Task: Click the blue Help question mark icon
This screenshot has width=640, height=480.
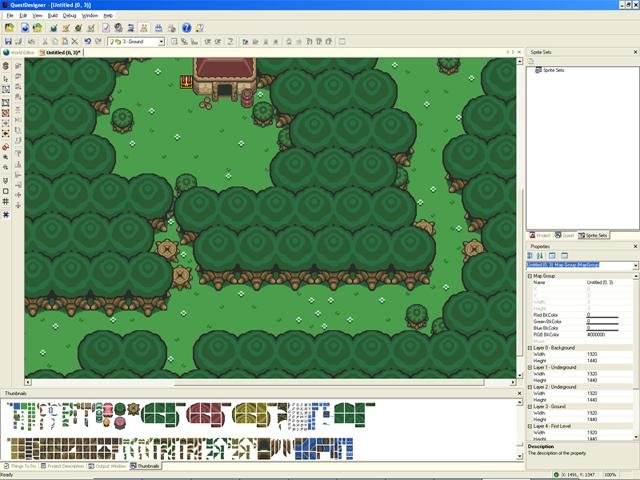Action: point(186,28)
